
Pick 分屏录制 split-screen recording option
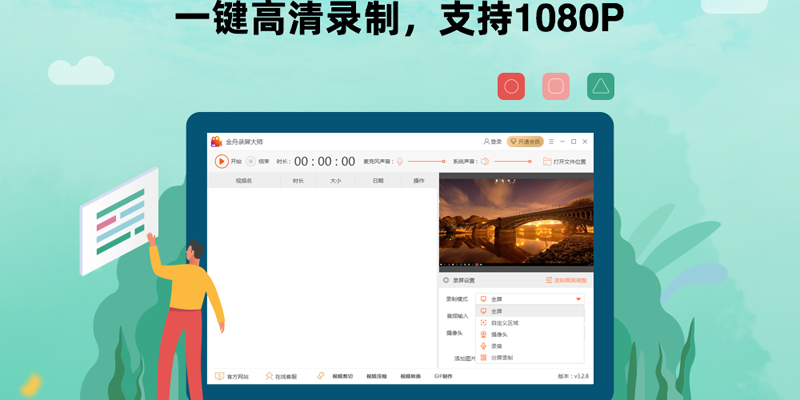coord(502,357)
